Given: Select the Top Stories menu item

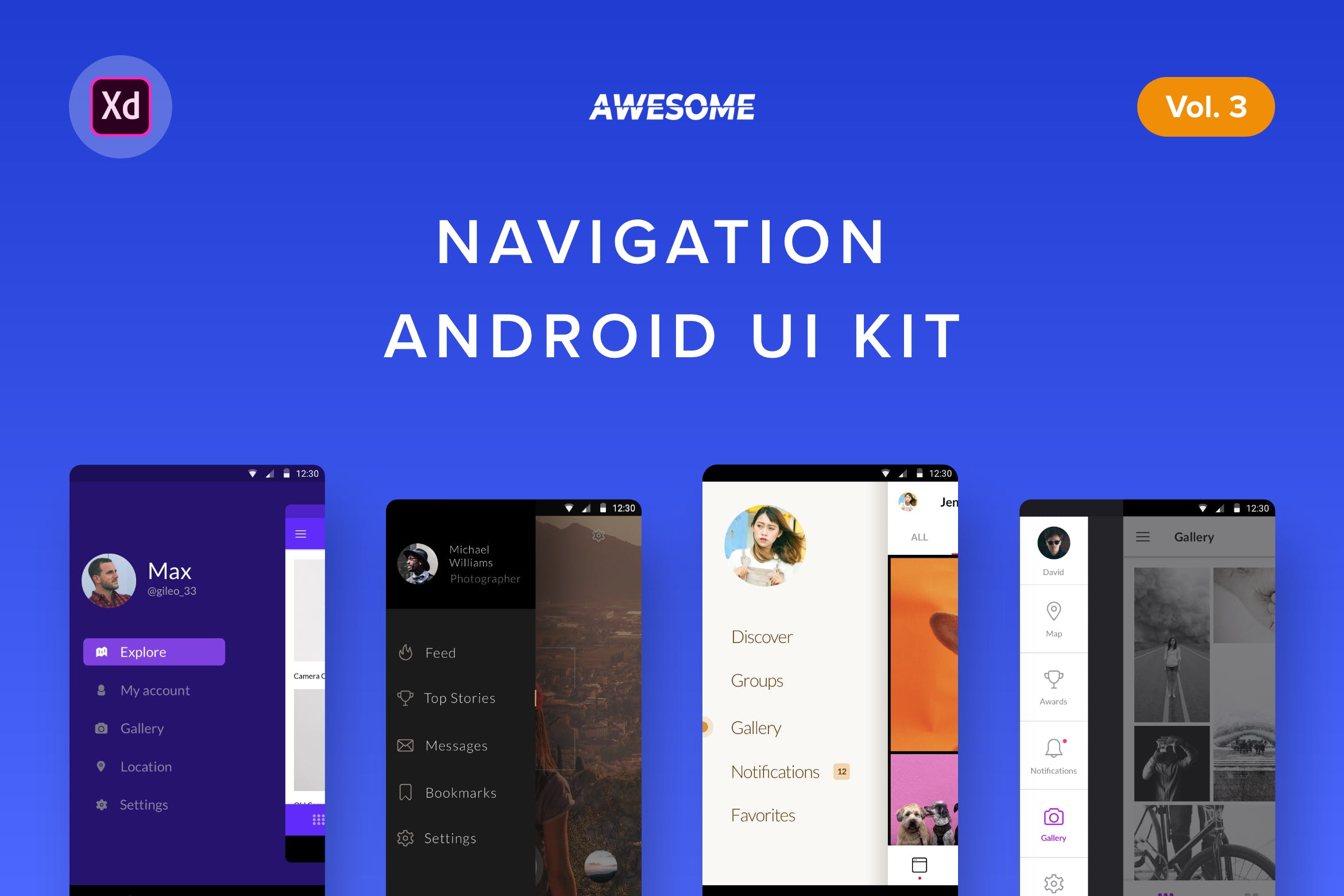Looking at the screenshot, I should 460,698.
